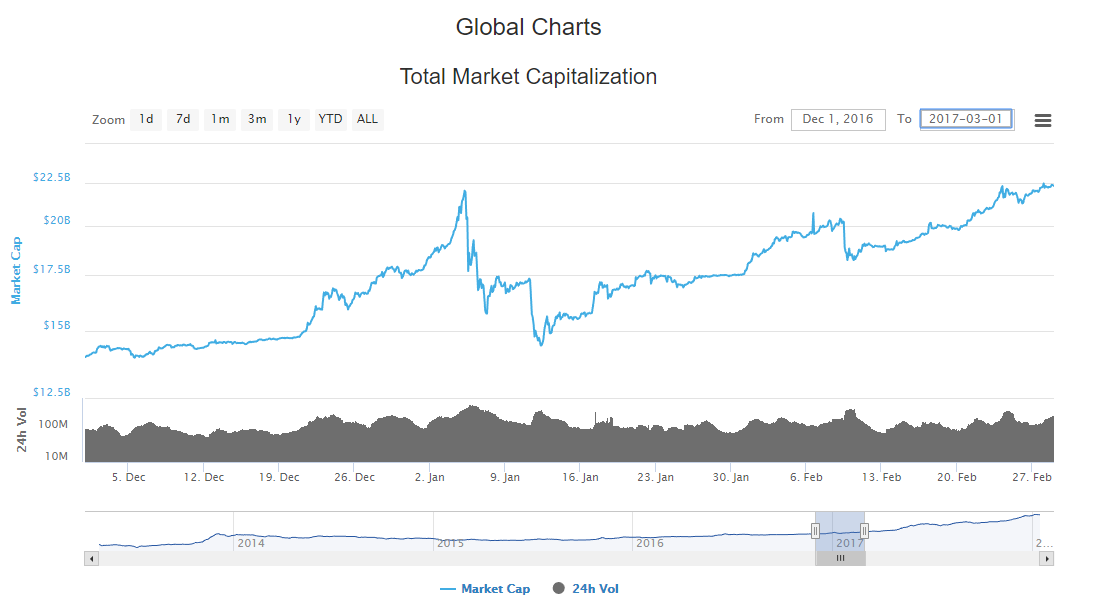This screenshot has height=597, width=1098.
Task: Show ALL time zoom range
Action: (x=368, y=120)
